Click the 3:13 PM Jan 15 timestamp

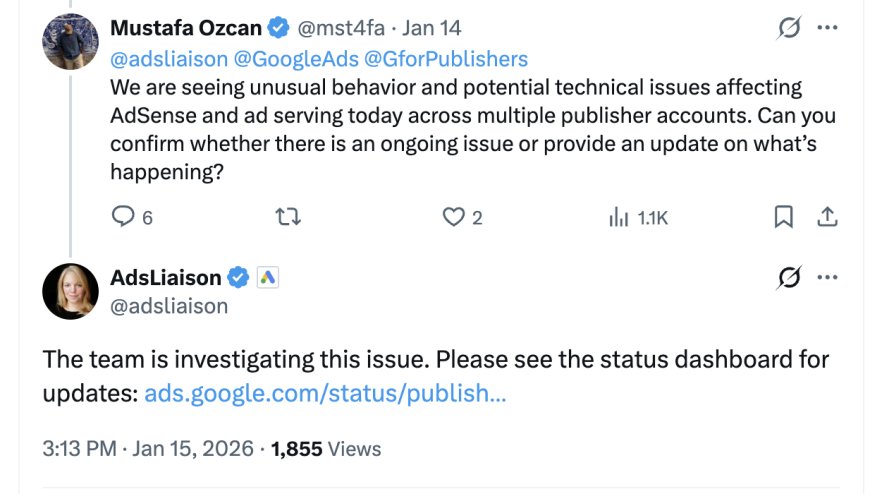148,449
